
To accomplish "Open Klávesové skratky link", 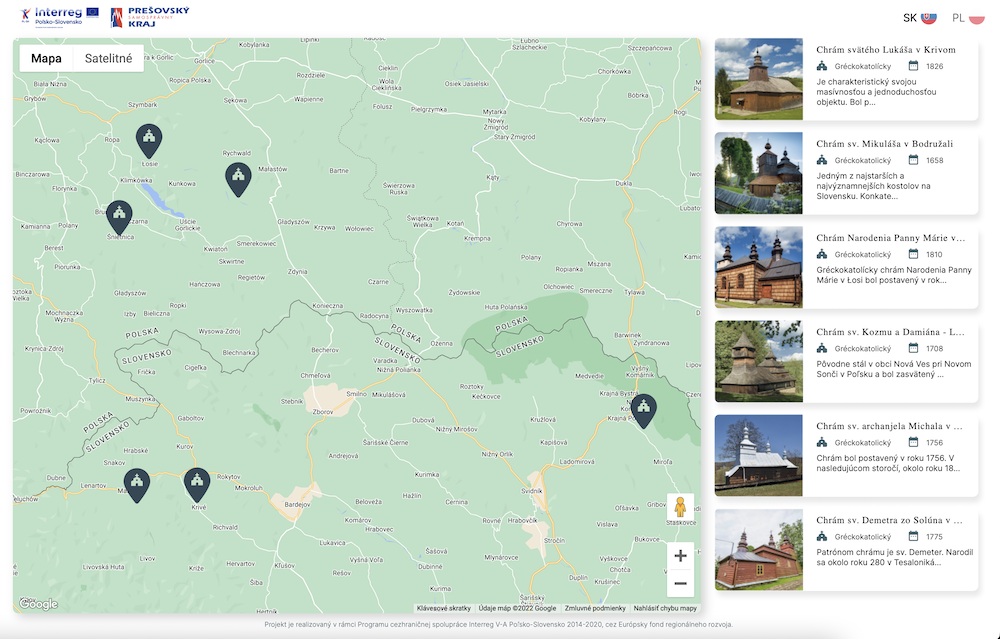I will coord(443,608).
